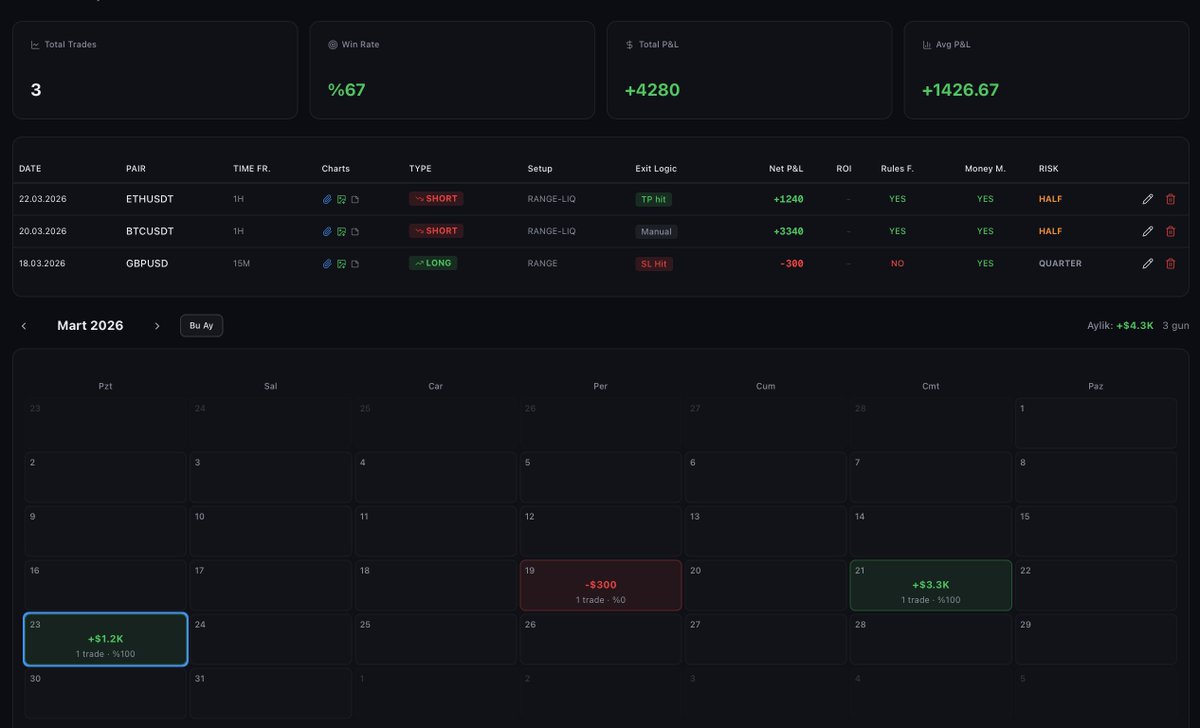Click the +4280 Total P&L value
1200x728 pixels.
[x=652, y=90]
